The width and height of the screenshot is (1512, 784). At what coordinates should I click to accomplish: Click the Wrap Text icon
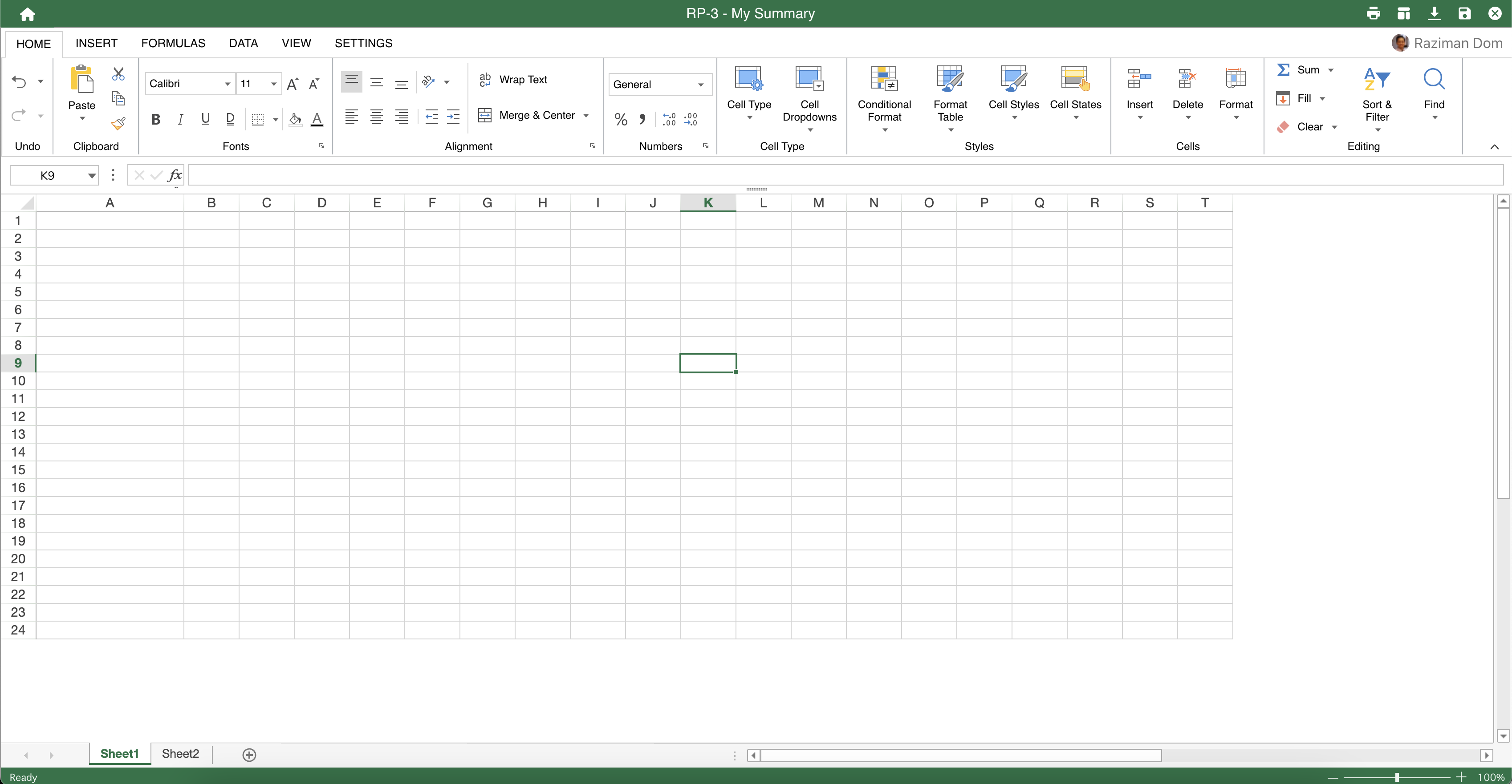tap(485, 80)
